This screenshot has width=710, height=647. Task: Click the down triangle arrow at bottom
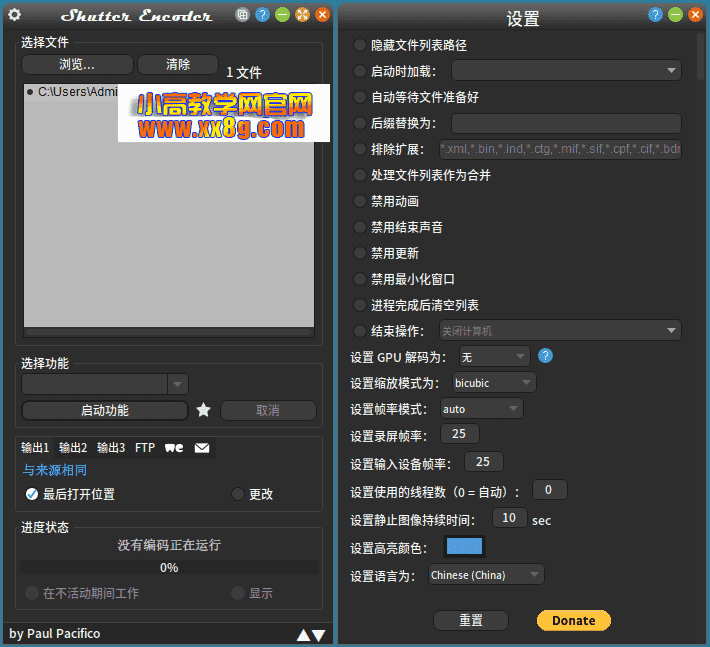319,635
